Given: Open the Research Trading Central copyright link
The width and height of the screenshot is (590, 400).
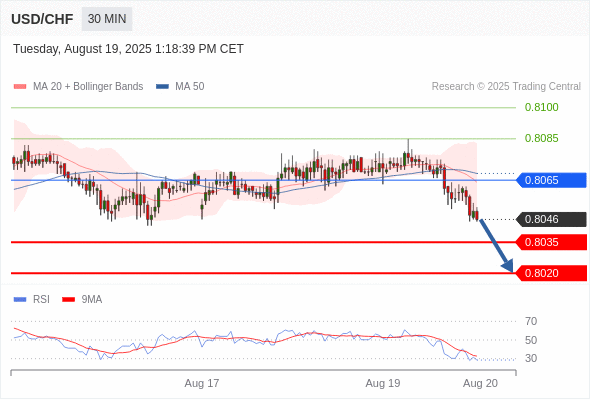Looking at the screenshot, I should (506, 87).
